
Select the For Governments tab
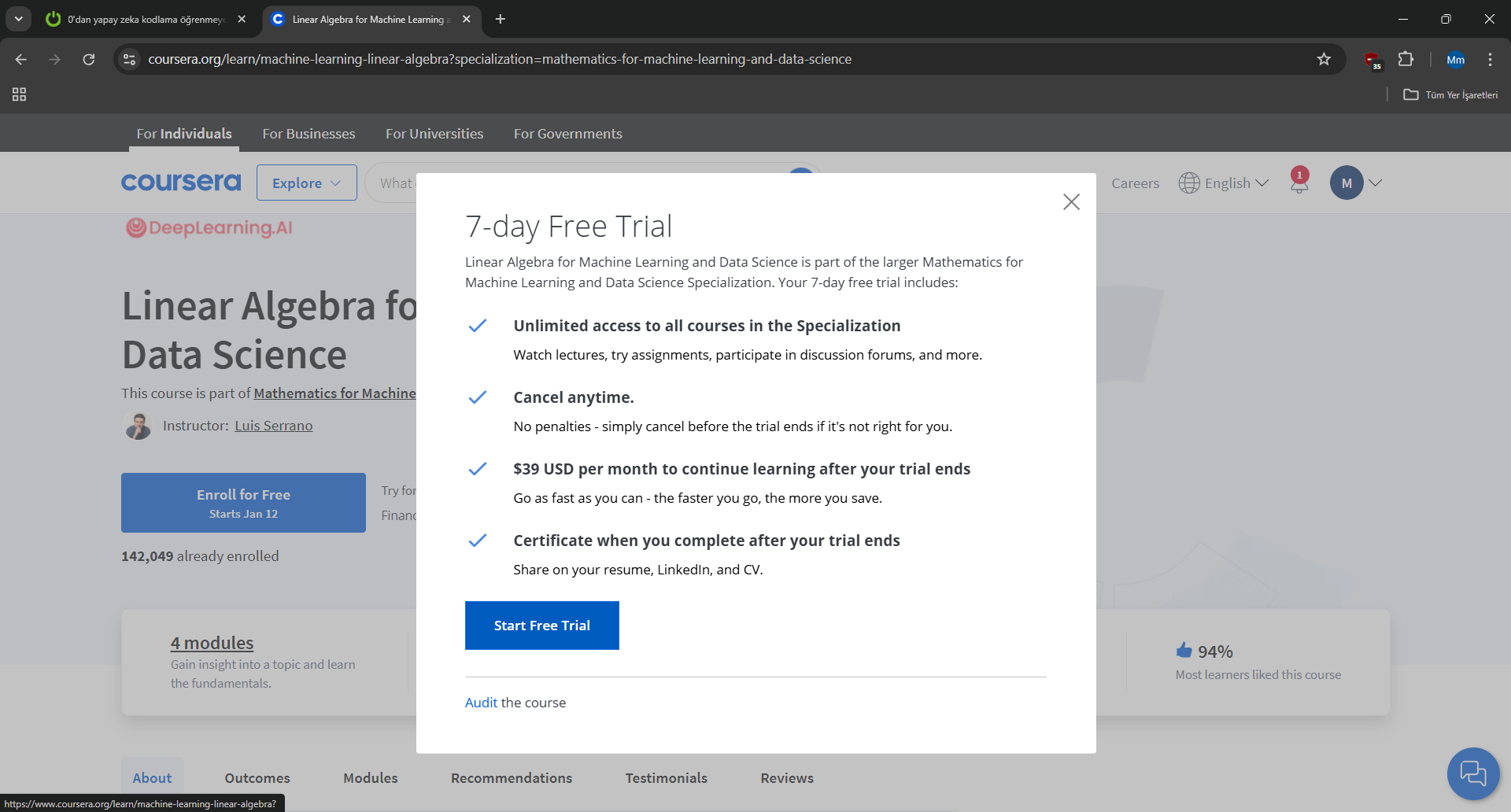tap(568, 134)
